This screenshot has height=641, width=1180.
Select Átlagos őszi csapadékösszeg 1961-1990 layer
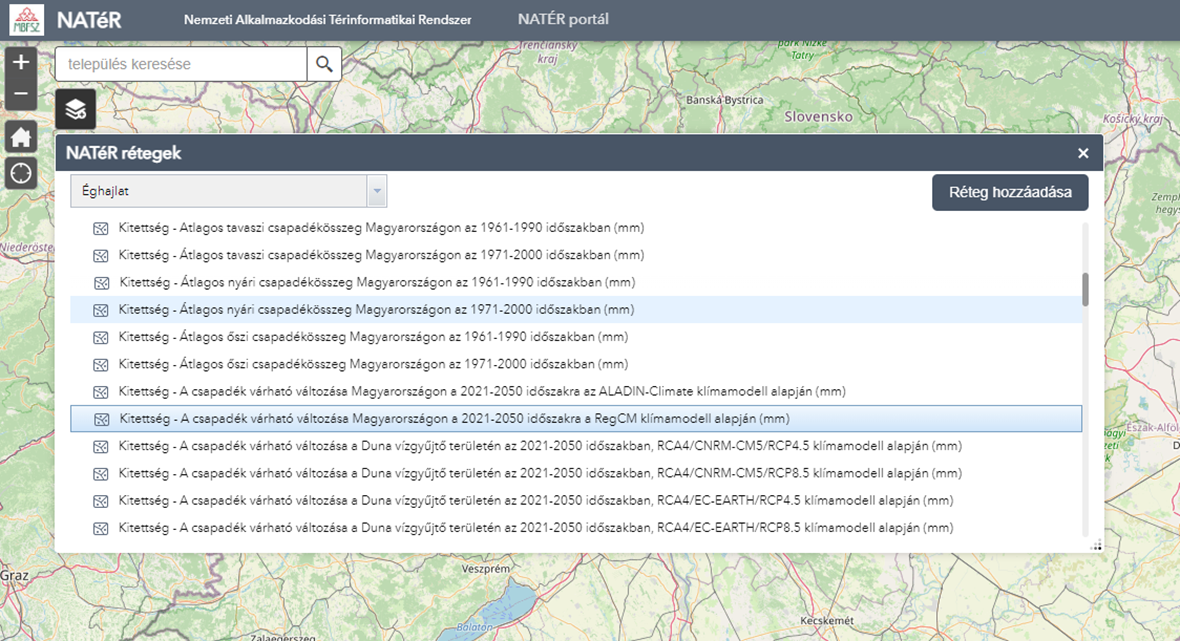click(x=373, y=336)
